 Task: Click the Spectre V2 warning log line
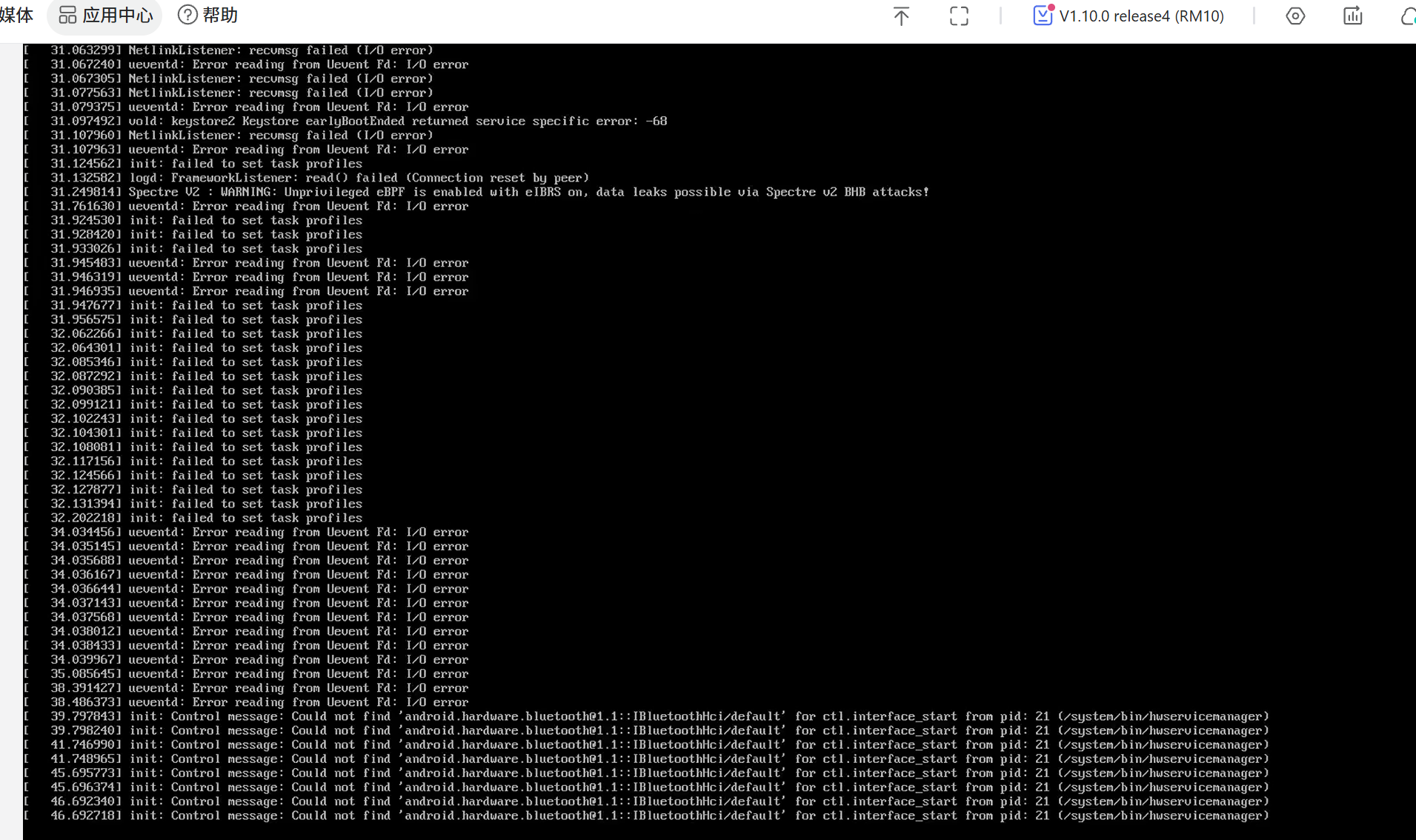tap(476, 192)
